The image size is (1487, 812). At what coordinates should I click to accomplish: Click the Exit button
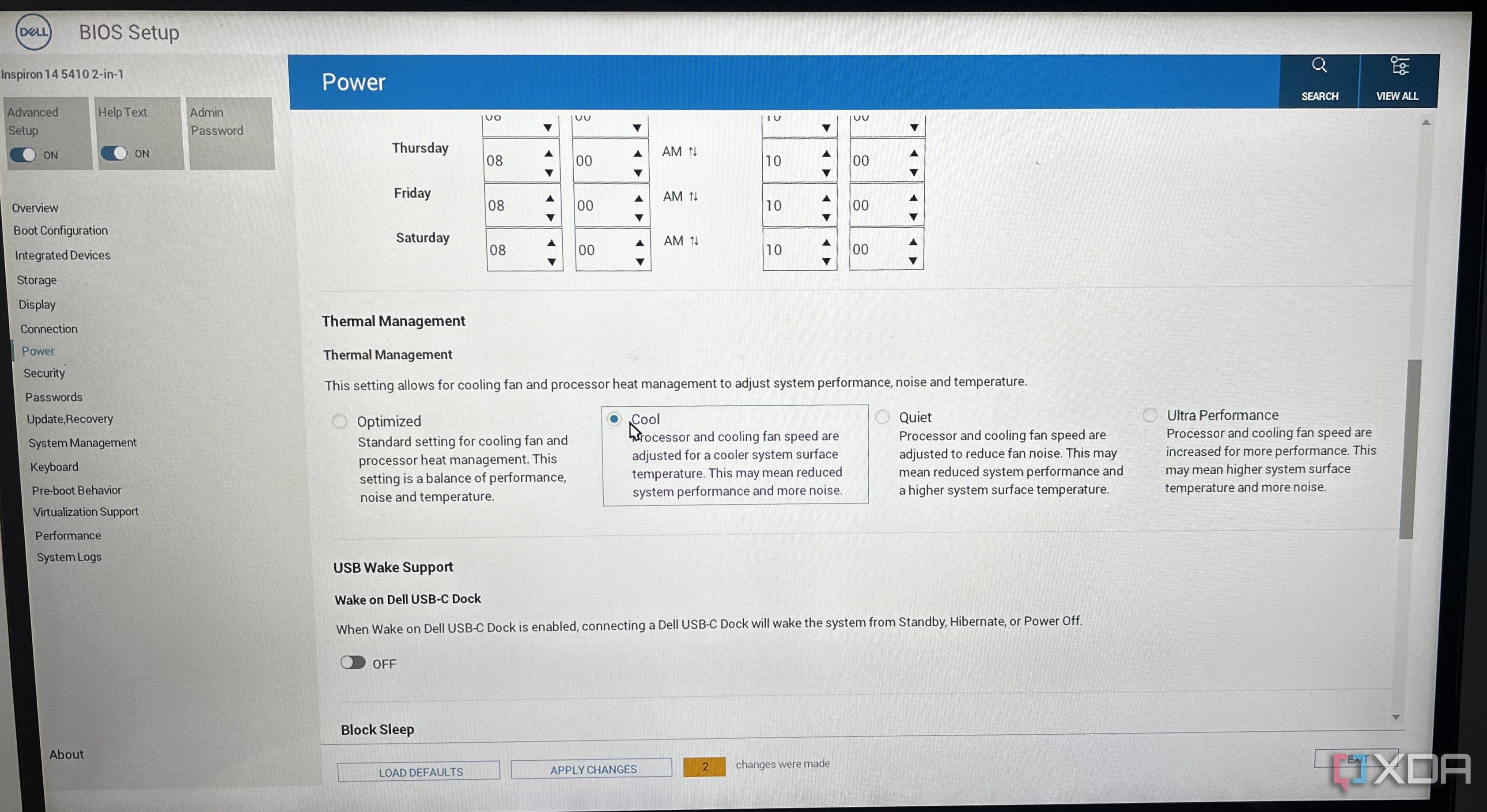tap(1356, 758)
